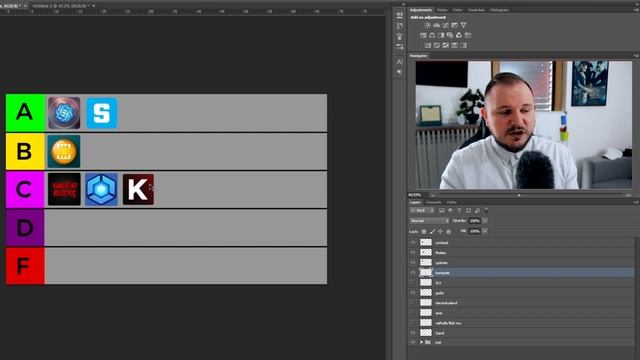The width and height of the screenshot is (640, 360).
Task: Show the hidden decentraland layer
Action: pyautogui.click(x=413, y=303)
